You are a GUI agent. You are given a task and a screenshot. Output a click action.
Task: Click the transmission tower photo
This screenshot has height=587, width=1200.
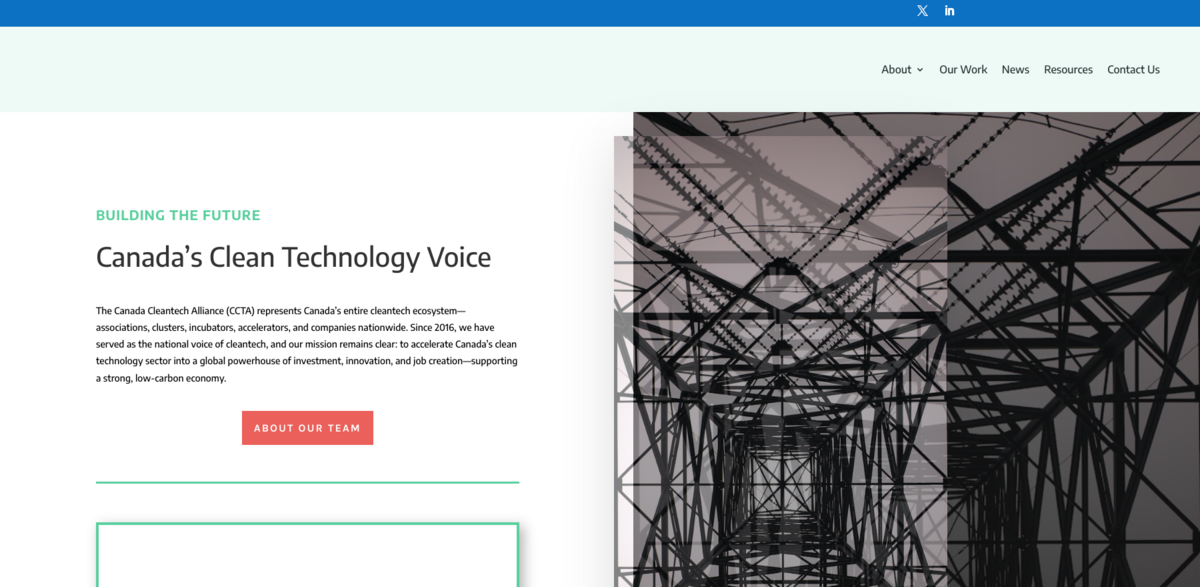[1070, 350]
